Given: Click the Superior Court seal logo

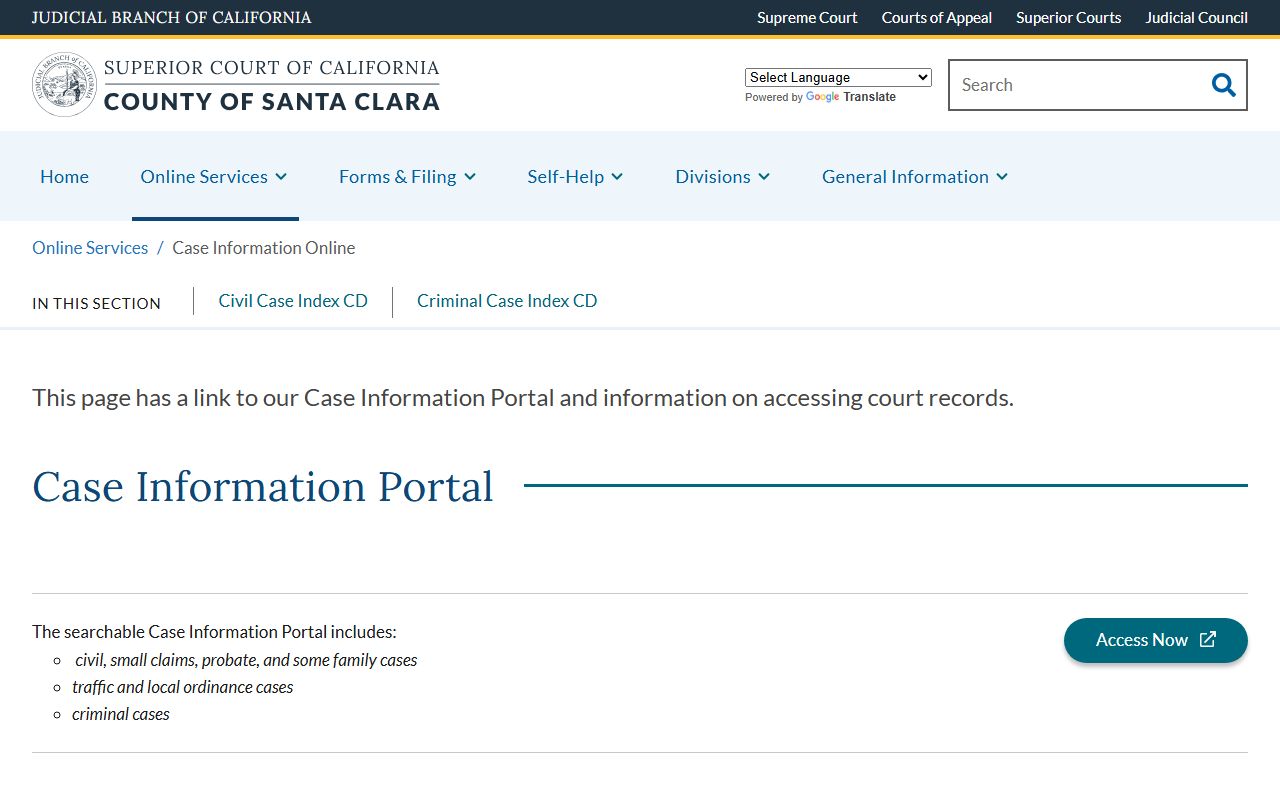Looking at the screenshot, I should pyautogui.click(x=65, y=85).
